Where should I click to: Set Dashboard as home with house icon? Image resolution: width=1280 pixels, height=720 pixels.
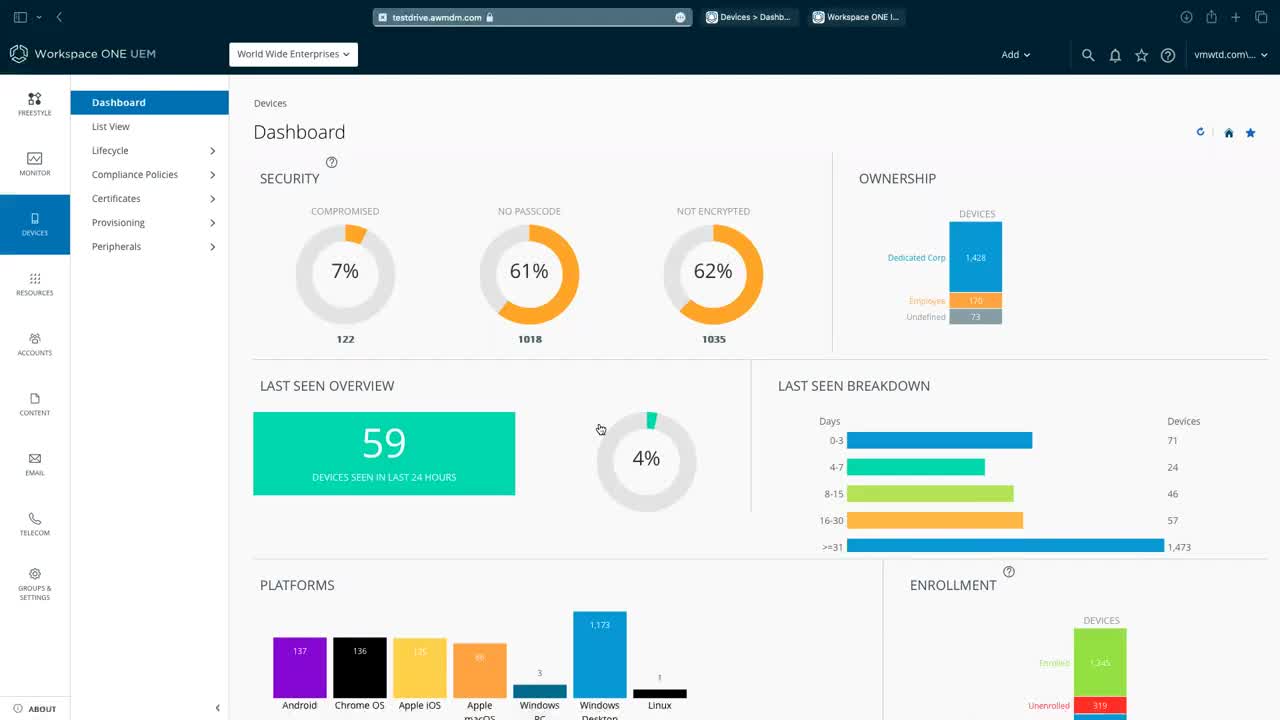(1228, 132)
